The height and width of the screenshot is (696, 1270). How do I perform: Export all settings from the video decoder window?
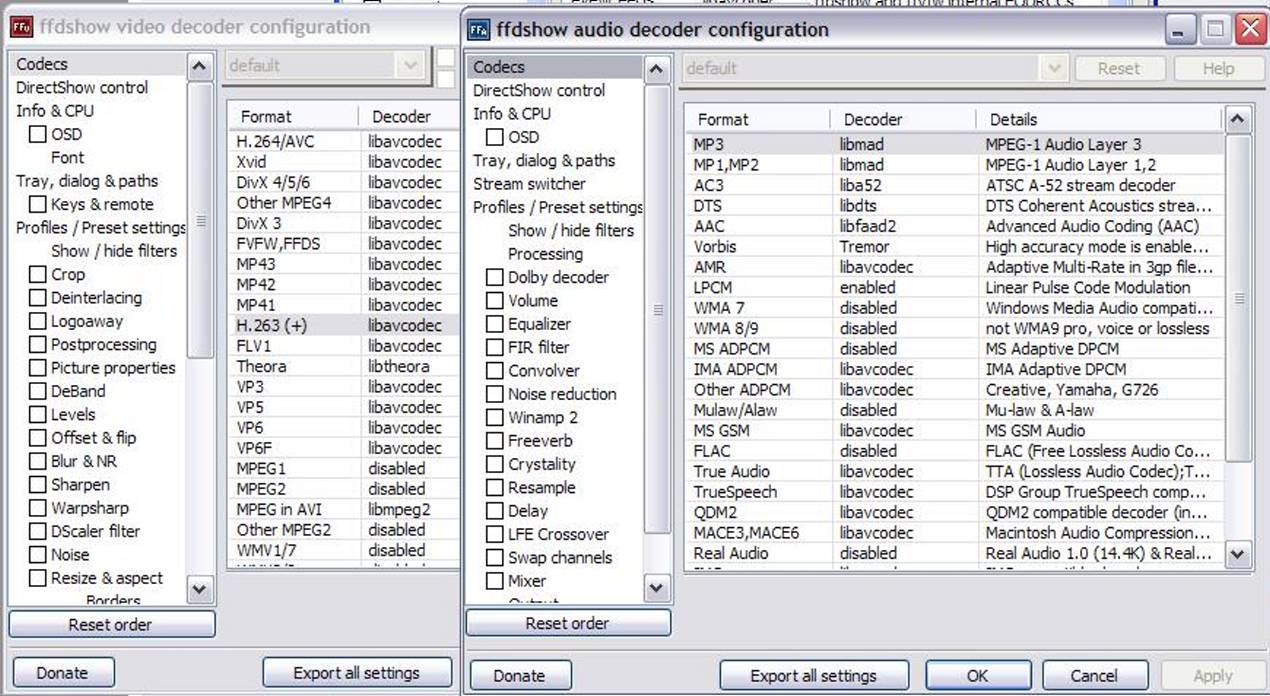(356, 673)
